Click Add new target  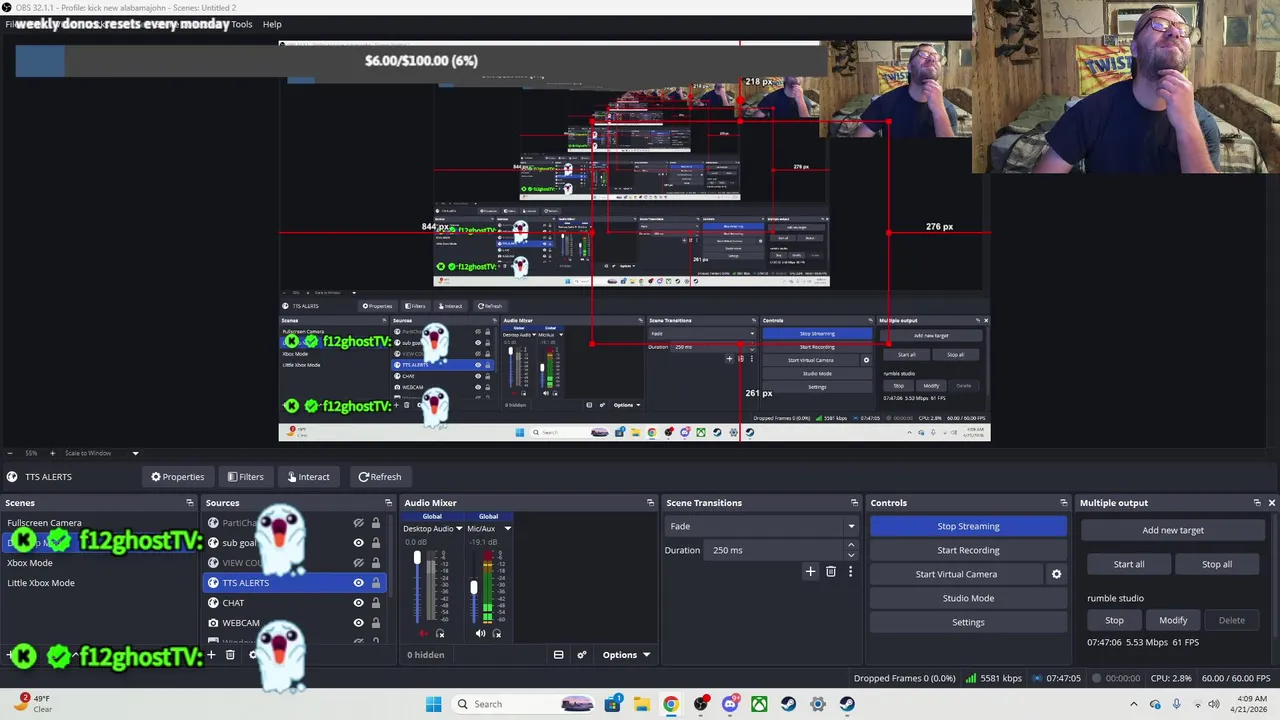(x=1173, y=530)
